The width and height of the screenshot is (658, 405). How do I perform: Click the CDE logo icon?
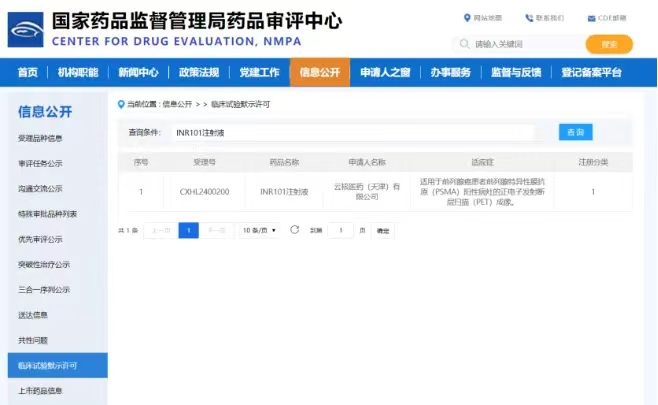tap(26, 29)
